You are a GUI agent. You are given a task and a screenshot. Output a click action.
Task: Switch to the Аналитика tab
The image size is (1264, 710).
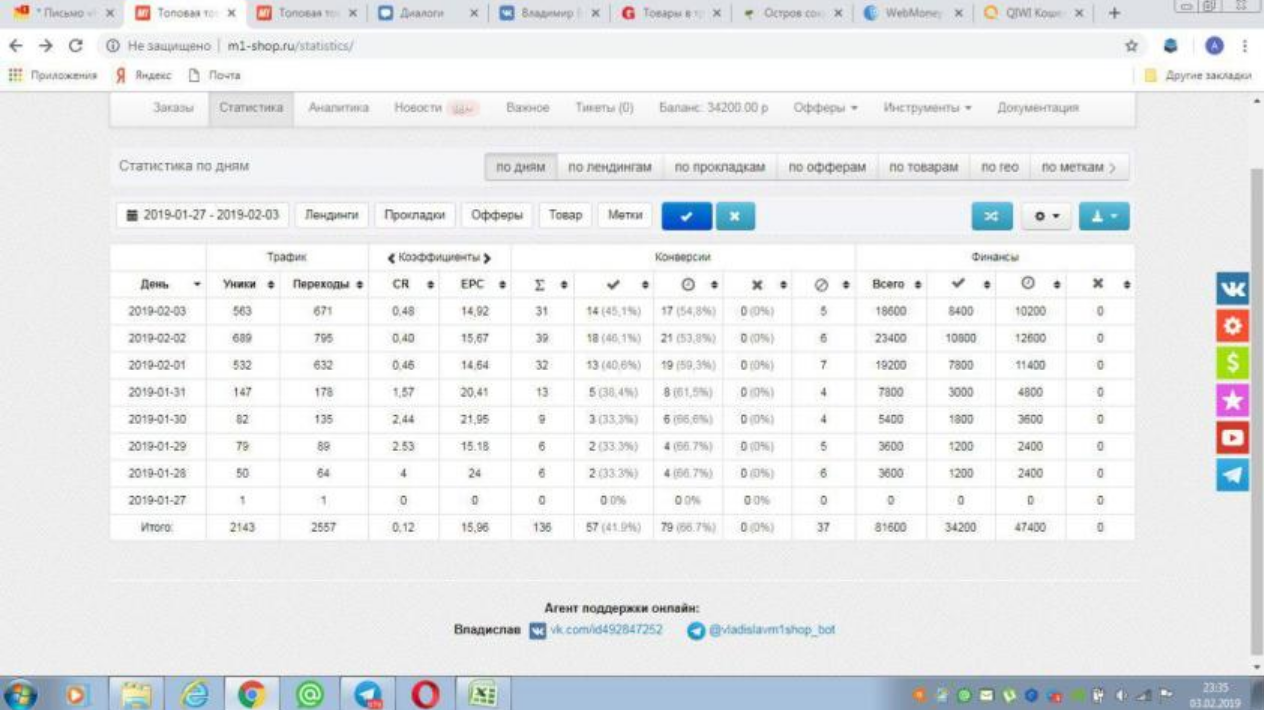(338, 108)
